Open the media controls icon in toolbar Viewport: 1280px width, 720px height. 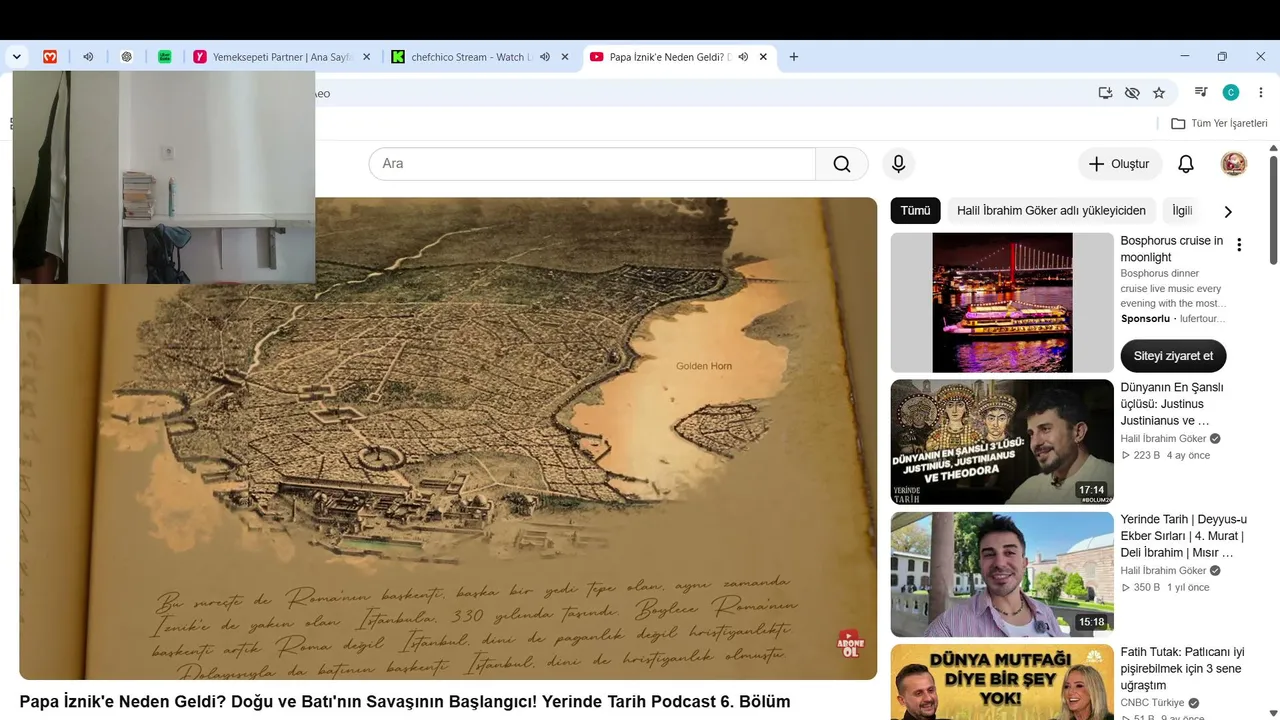coord(1201,93)
